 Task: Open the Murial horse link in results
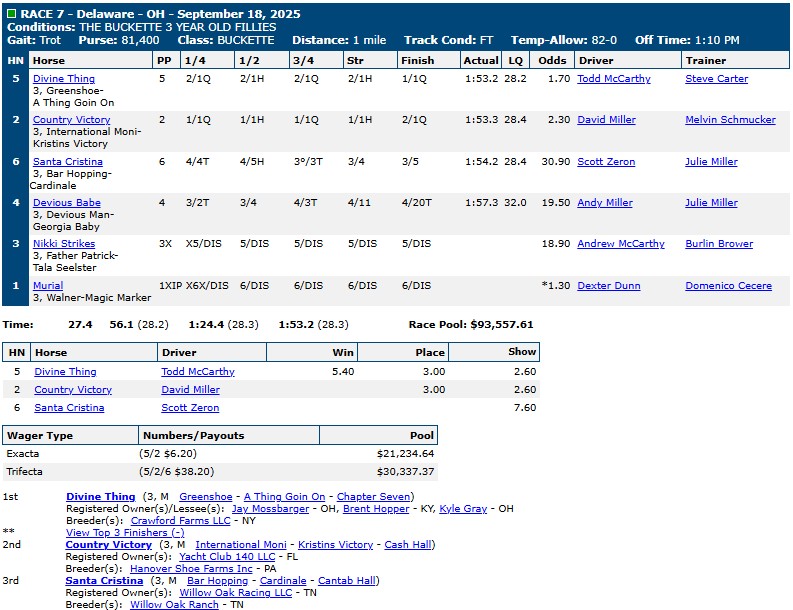coord(48,286)
